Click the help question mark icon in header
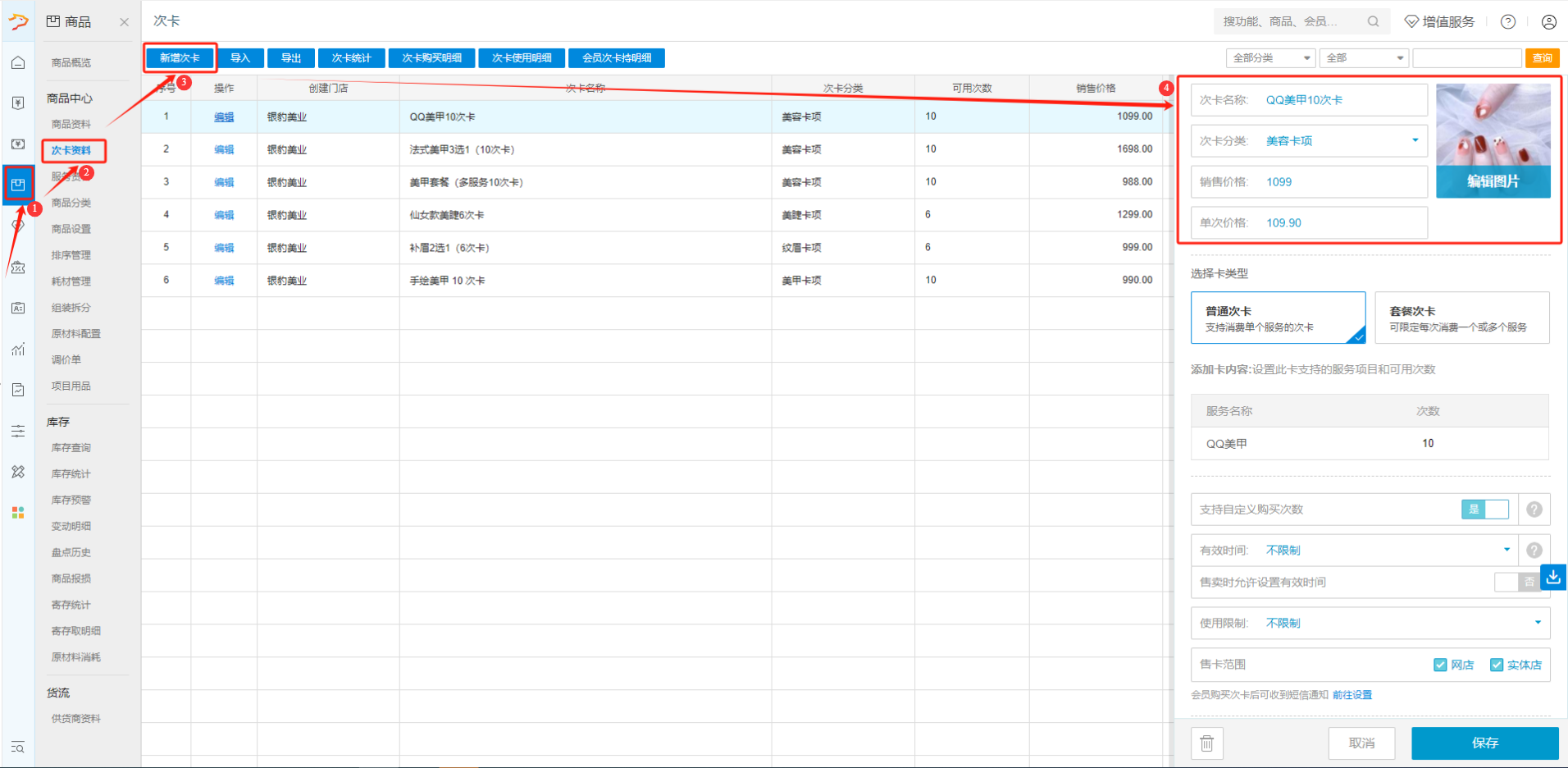Viewport: 1568px width, 768px height. [1507, 22]
